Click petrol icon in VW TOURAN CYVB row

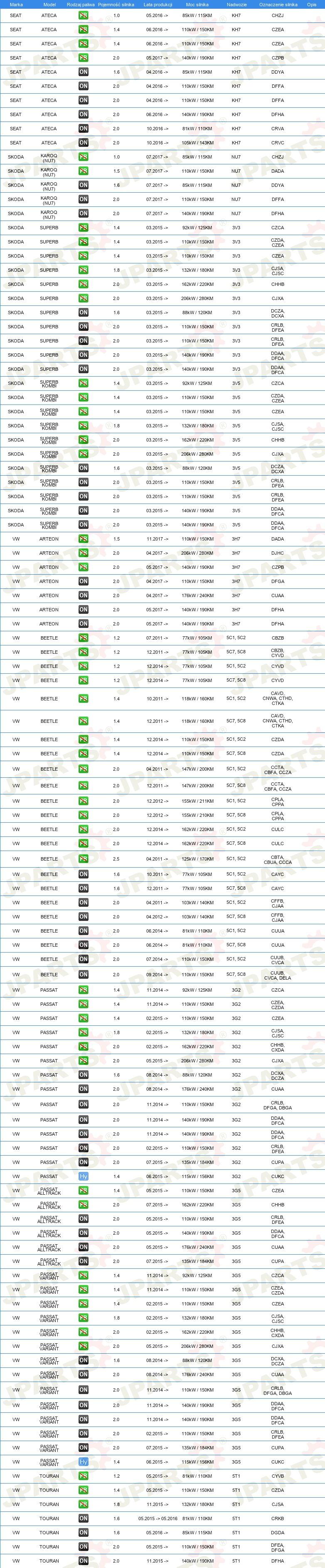(83, 1476)
